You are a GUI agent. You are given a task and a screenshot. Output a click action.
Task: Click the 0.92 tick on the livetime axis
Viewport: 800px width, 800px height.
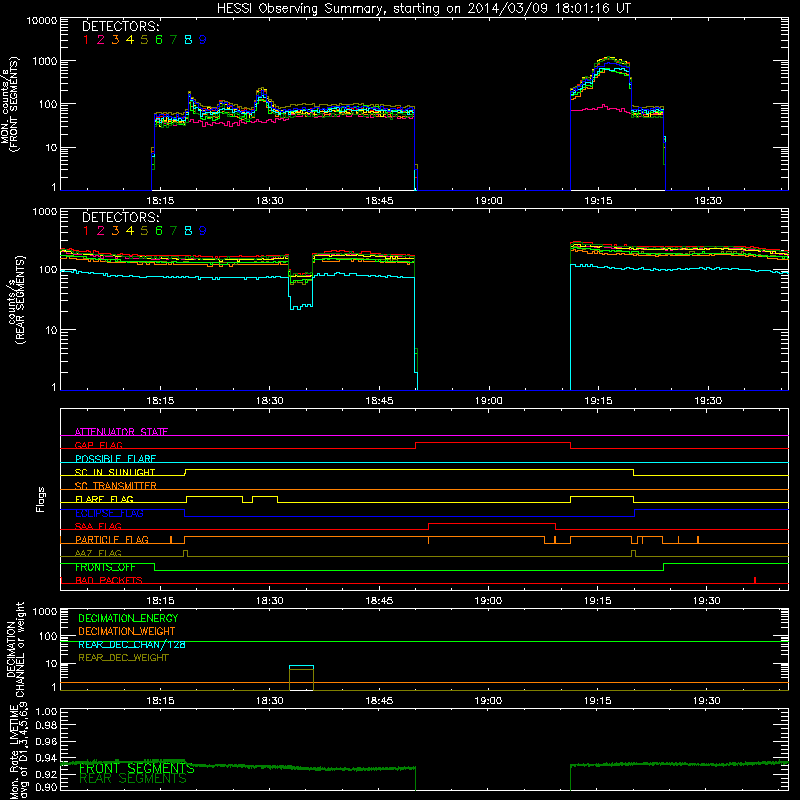(46, 773)
